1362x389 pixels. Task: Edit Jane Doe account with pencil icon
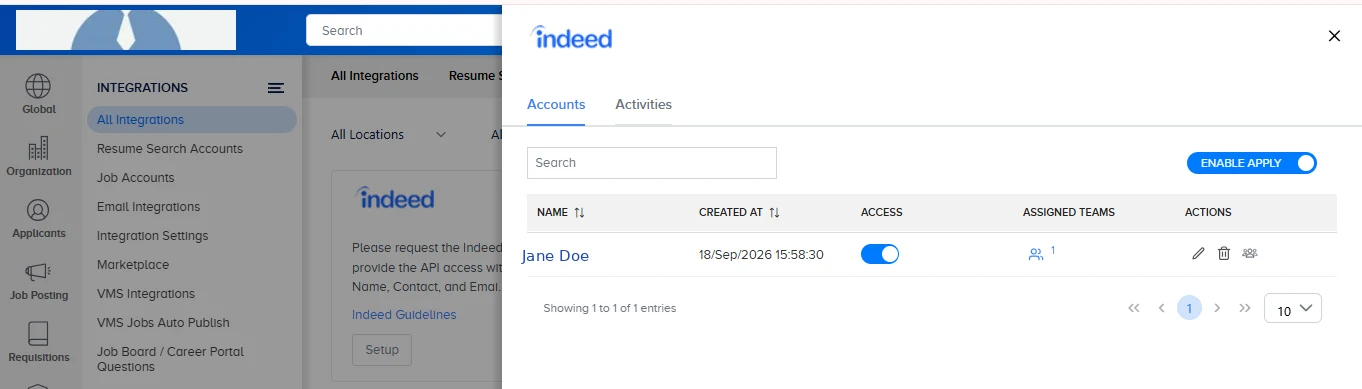[x=1199, y=254]
